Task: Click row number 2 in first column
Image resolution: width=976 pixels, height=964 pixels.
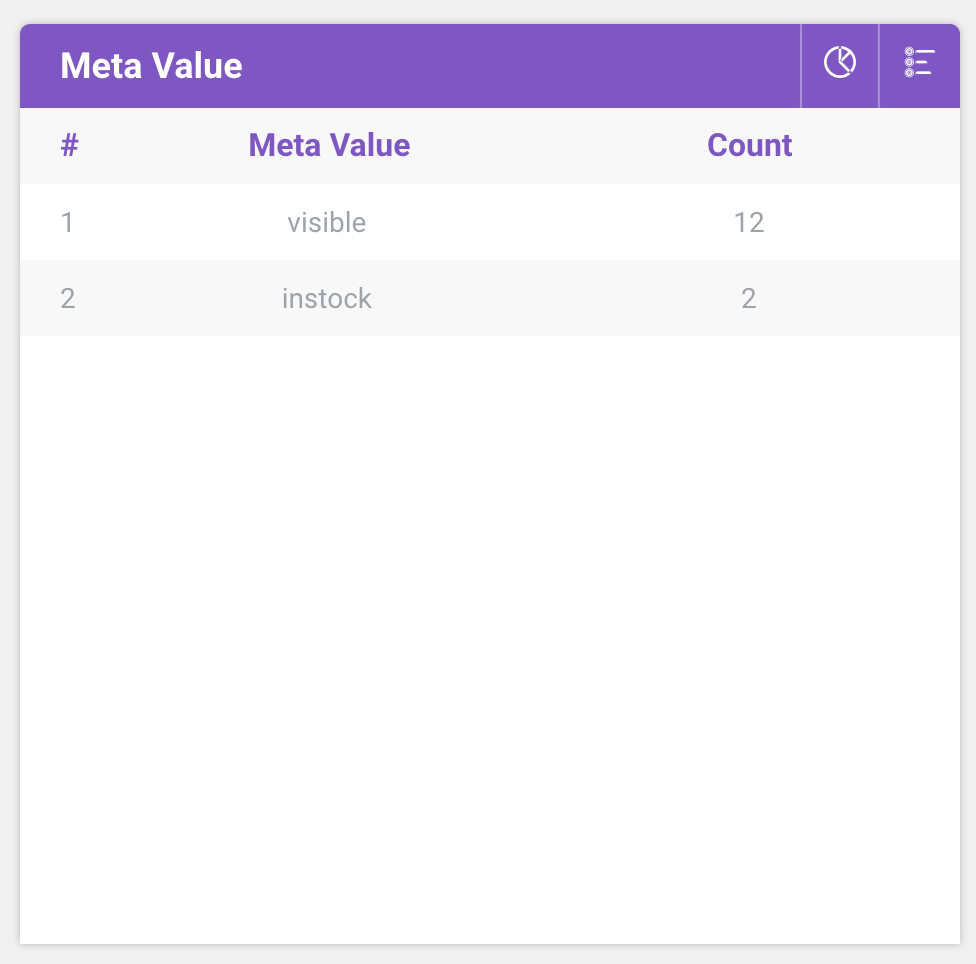Action: (67, 298)
